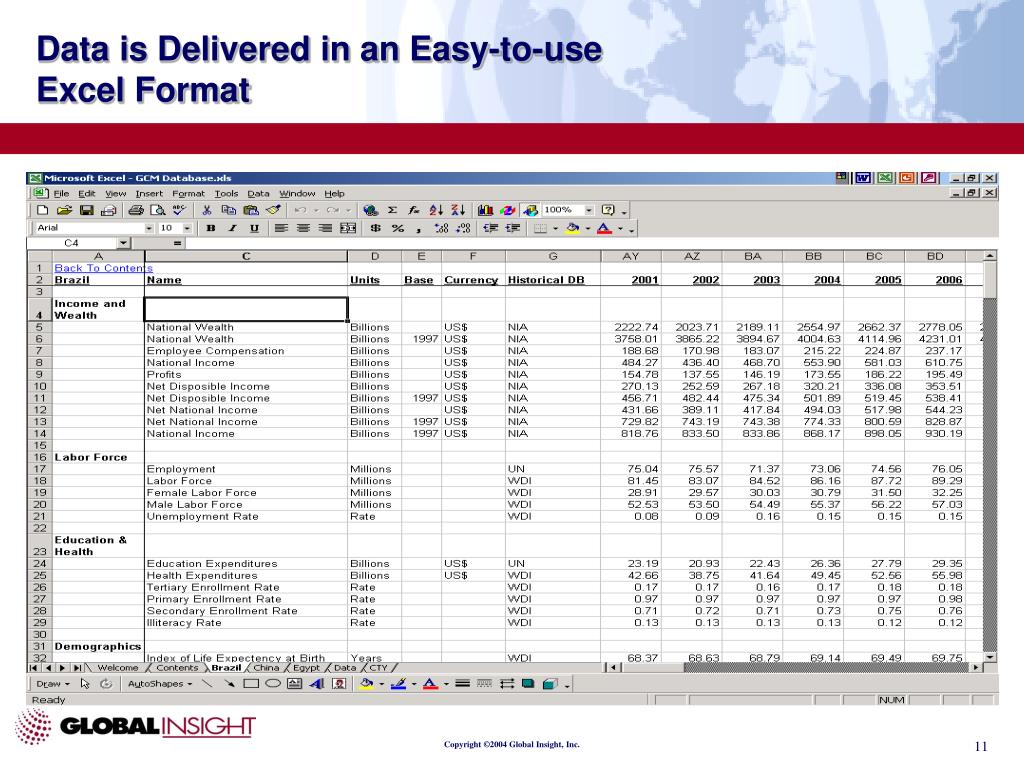The image size is (1024, 768).
Task: Toggle Align Right for the cell
Action: 325,228
